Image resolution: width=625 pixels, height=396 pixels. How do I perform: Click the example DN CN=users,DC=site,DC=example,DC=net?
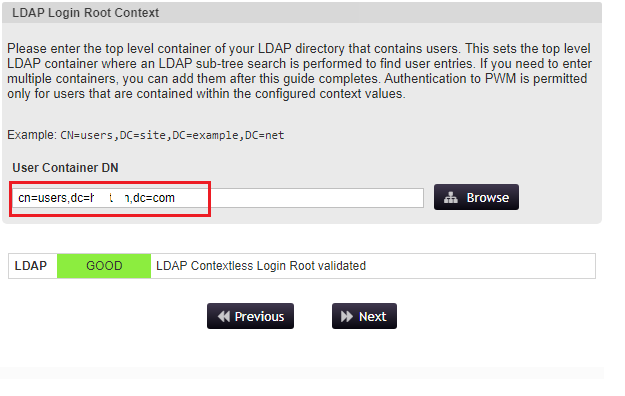tap(172, 135)
